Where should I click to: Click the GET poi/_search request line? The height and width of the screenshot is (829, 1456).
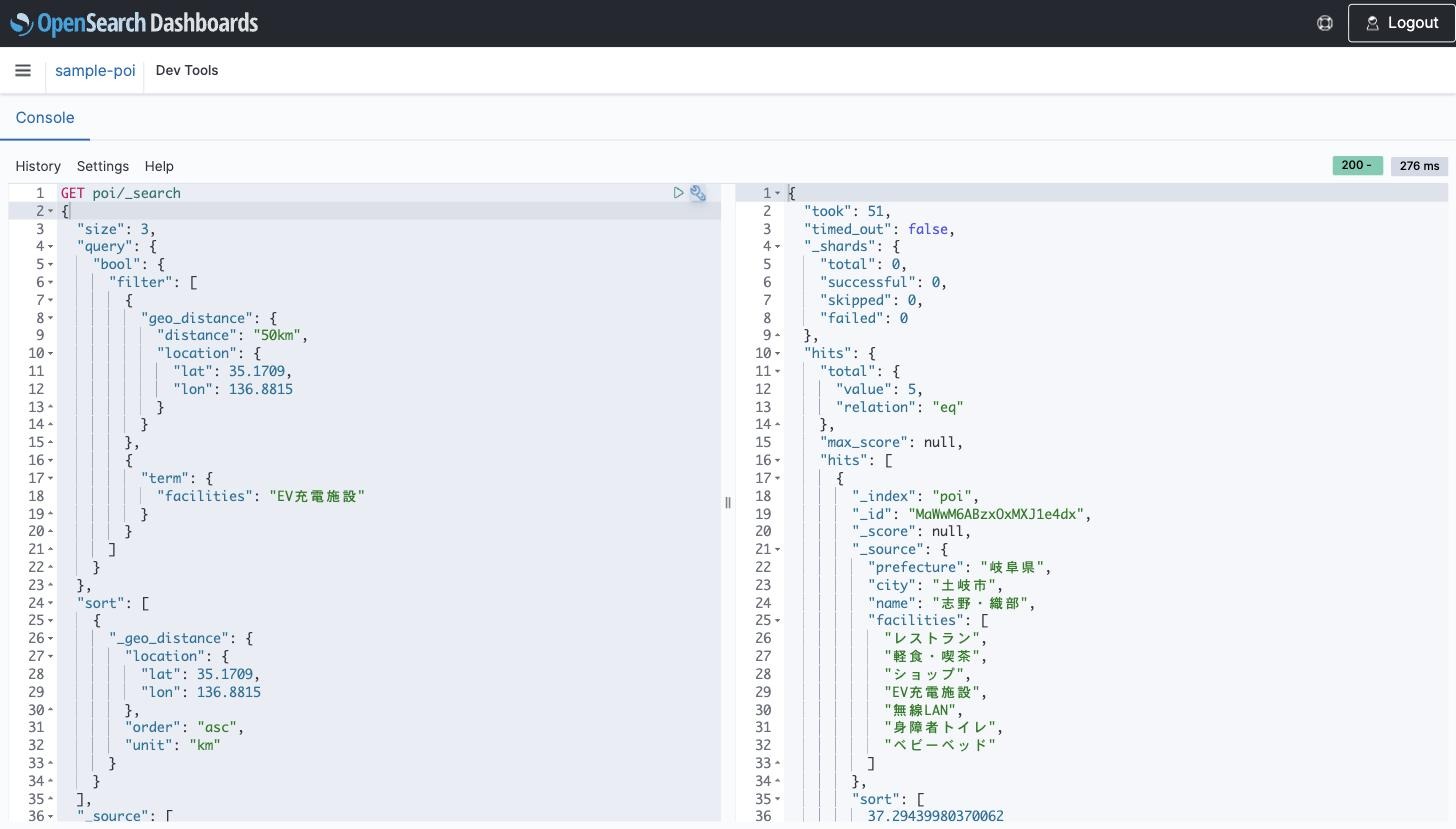(121, 193)
